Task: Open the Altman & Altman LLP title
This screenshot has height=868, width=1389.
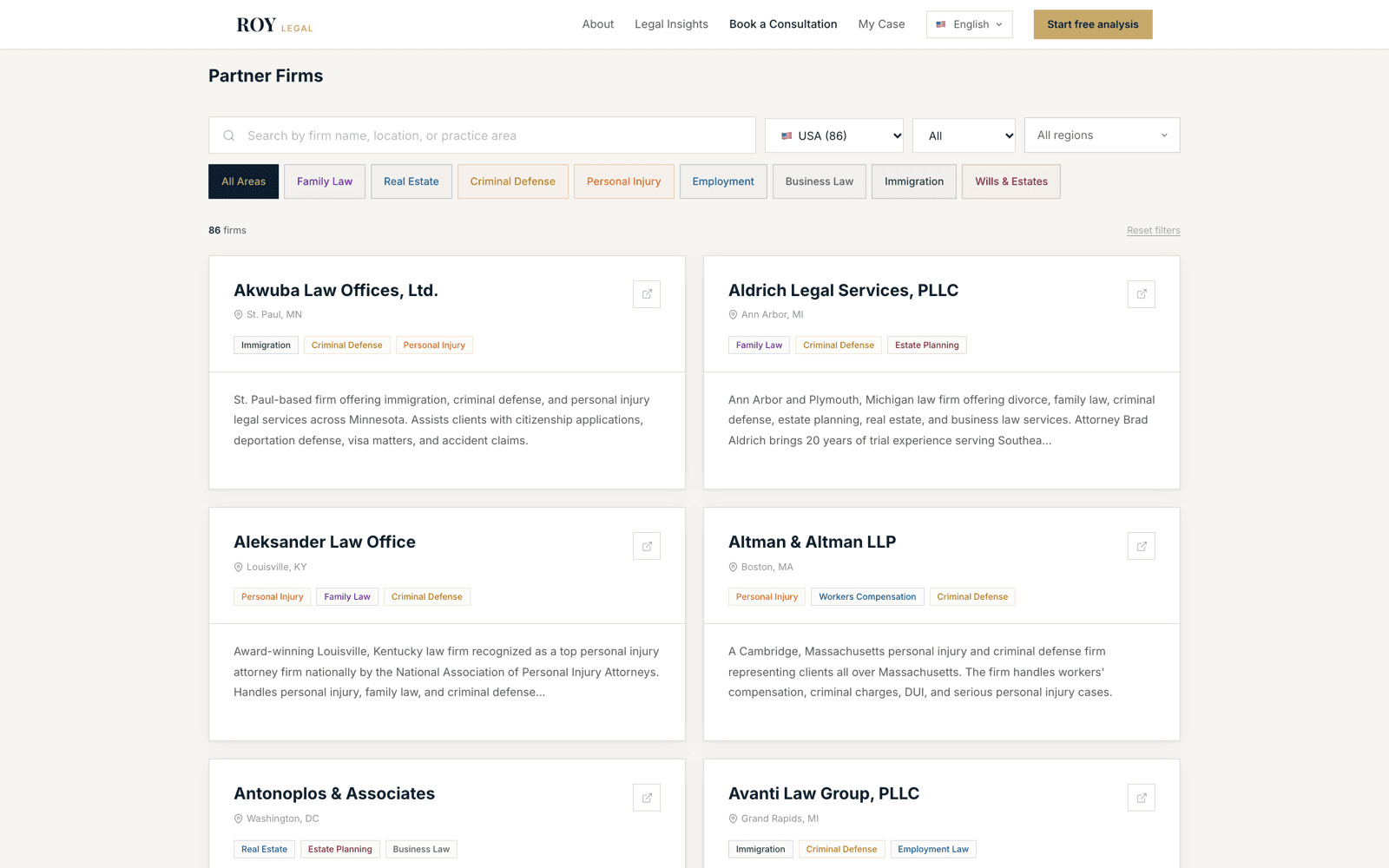Action: [x=812, y=542]
